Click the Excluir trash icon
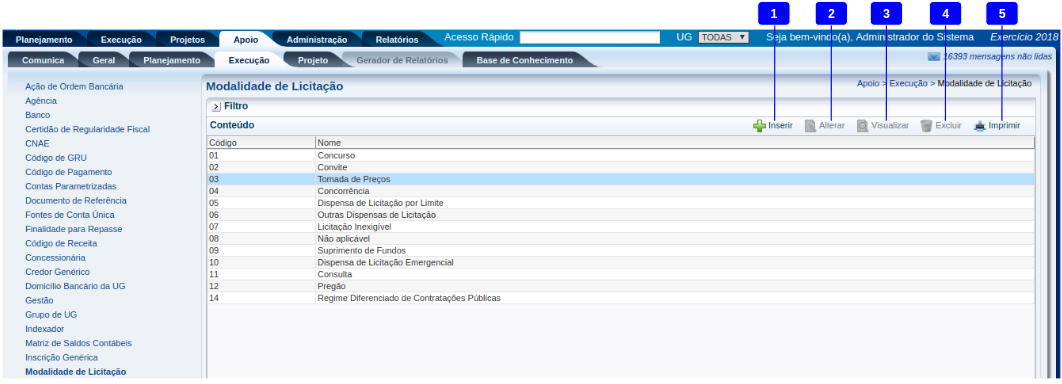 (926, 126)
